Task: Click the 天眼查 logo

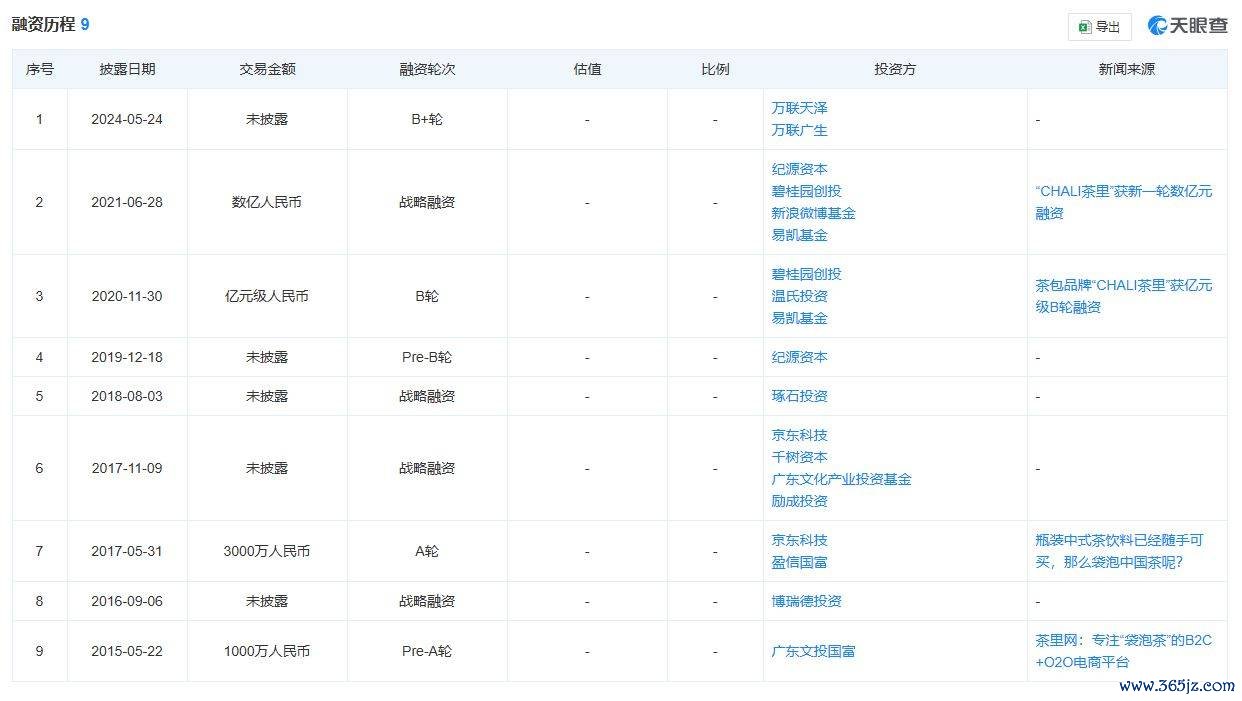Action: tap(1187, 26)
